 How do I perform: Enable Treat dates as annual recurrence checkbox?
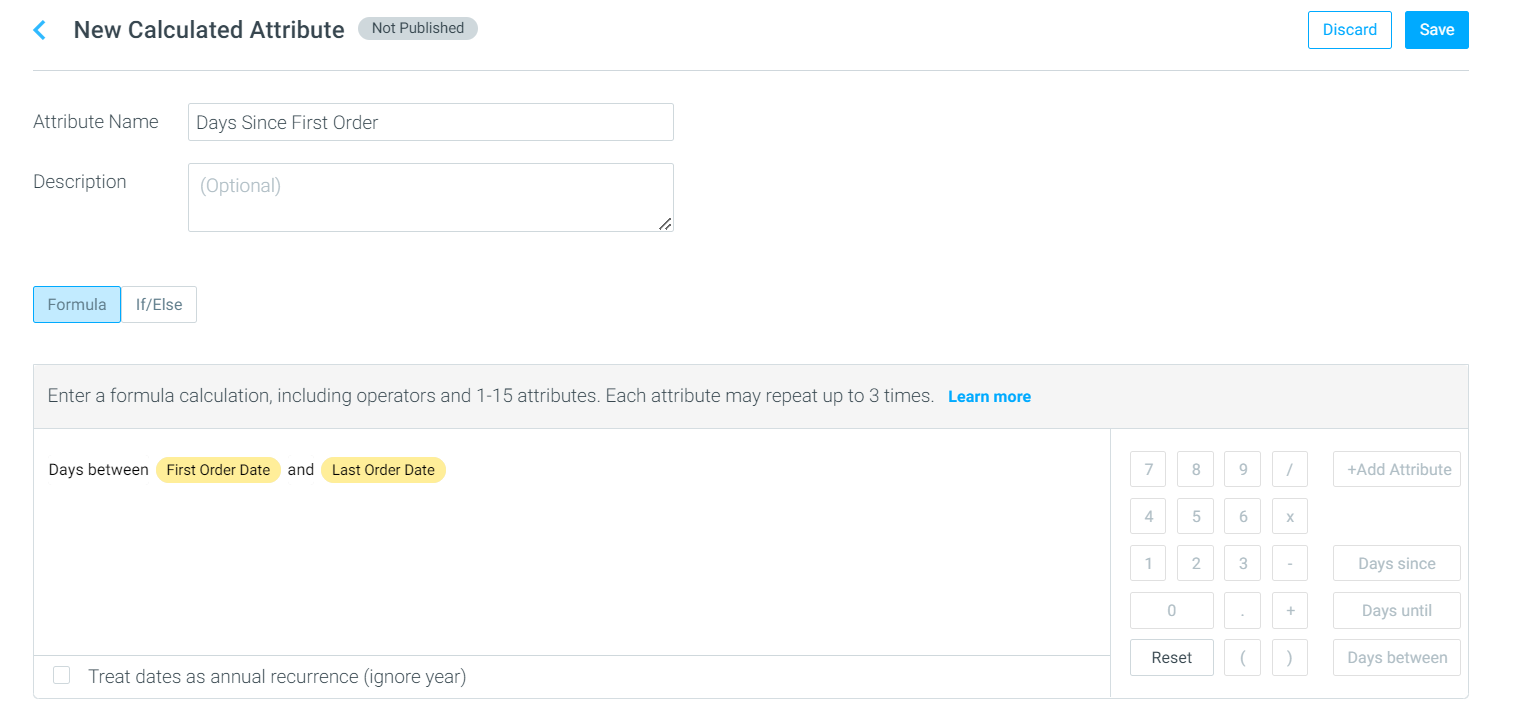[x=62, y=675]
